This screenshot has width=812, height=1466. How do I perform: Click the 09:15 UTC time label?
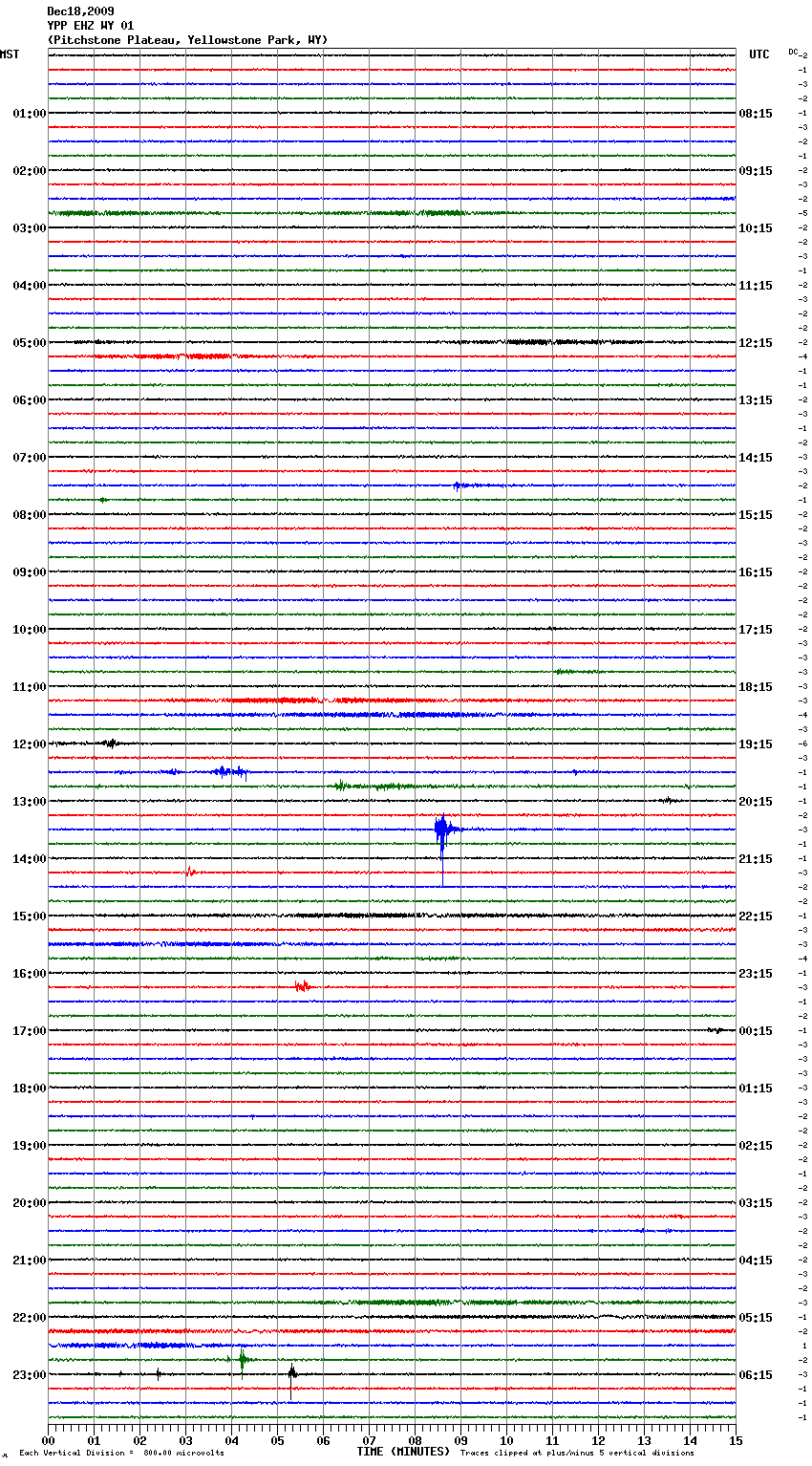[756, 171]
